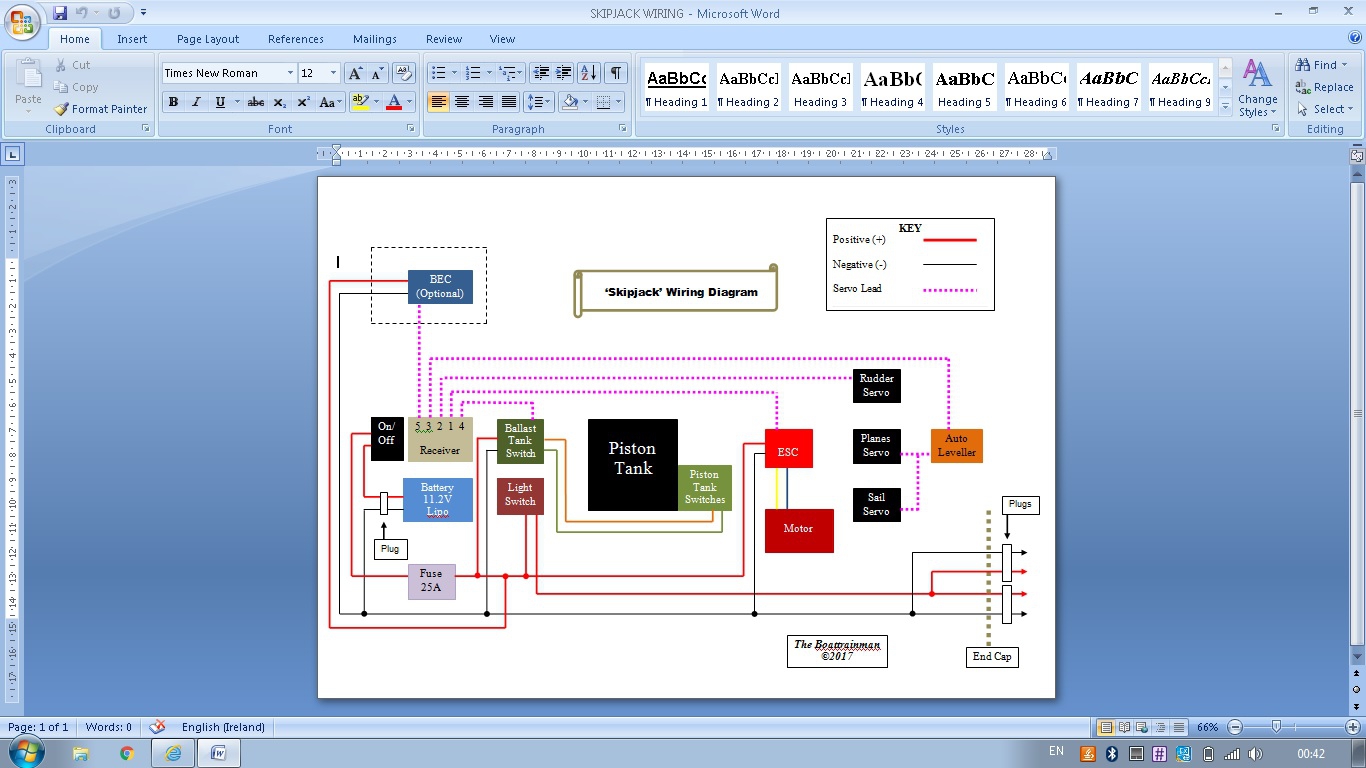Apply strikethrough formatting
This screenshot has height=768, width=1366.
(256, 102)
